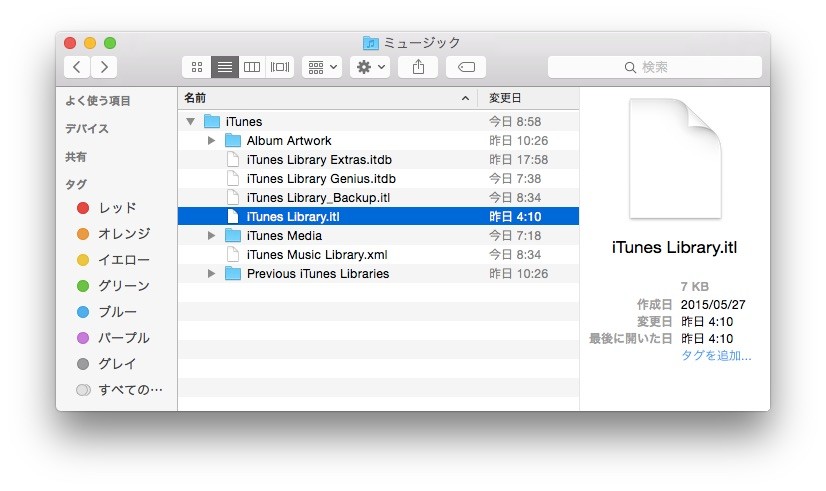Collapse the iTunes folder

[191, 122]
